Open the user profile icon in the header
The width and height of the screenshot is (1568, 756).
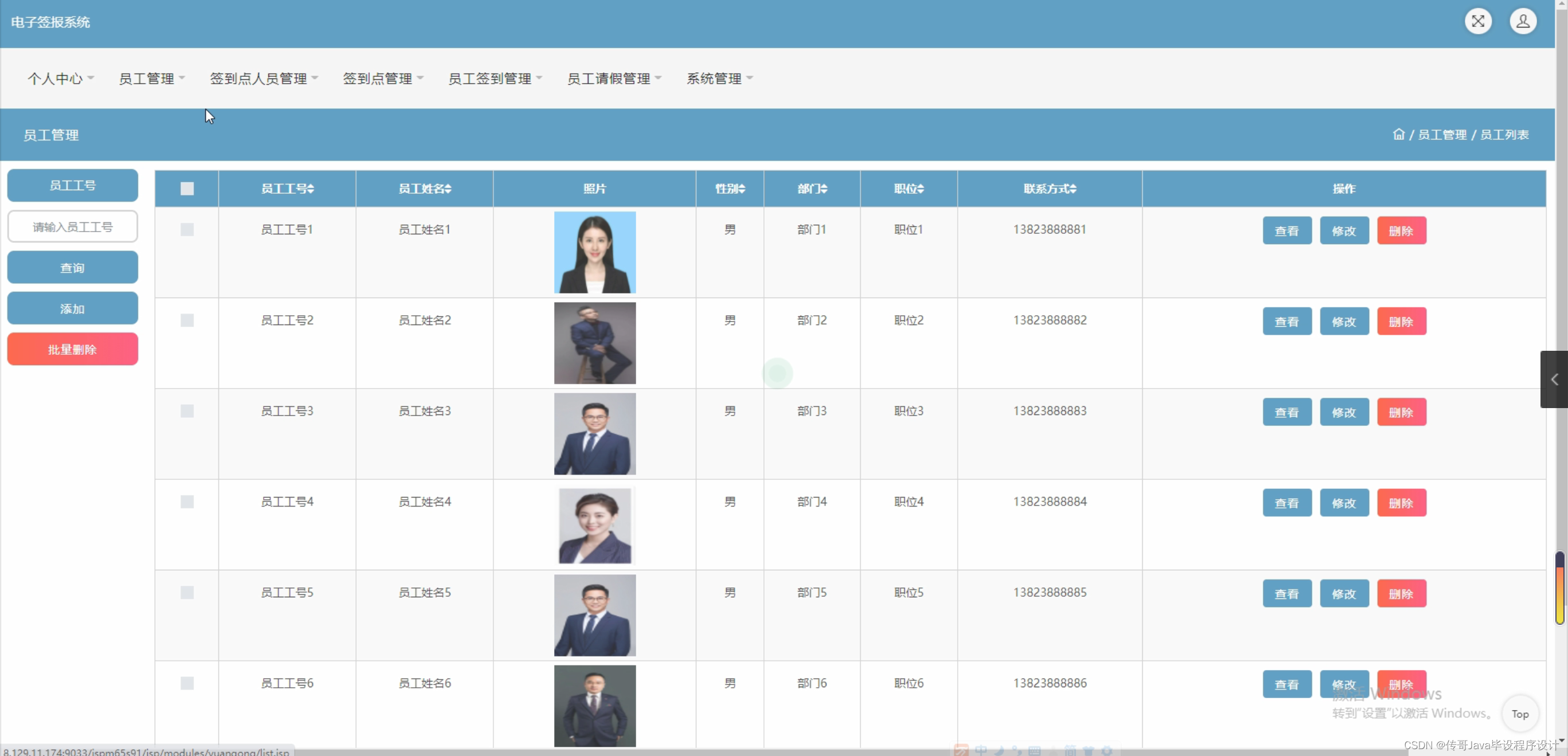click(x=1523, y=21)
